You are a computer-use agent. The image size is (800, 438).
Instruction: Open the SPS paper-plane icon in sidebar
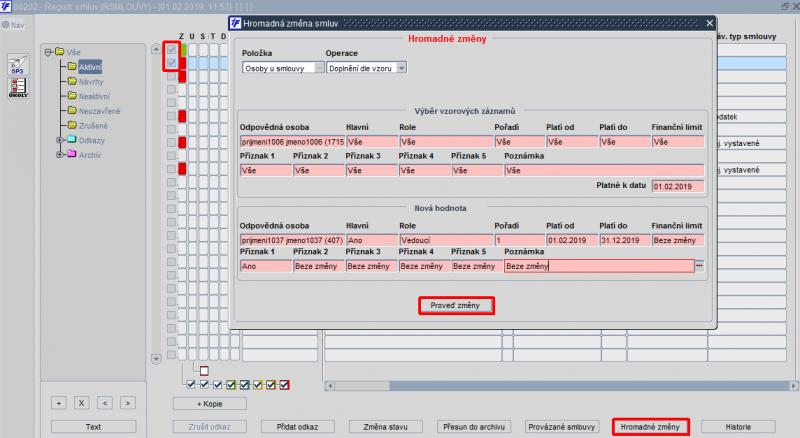(x=18, y=64)
